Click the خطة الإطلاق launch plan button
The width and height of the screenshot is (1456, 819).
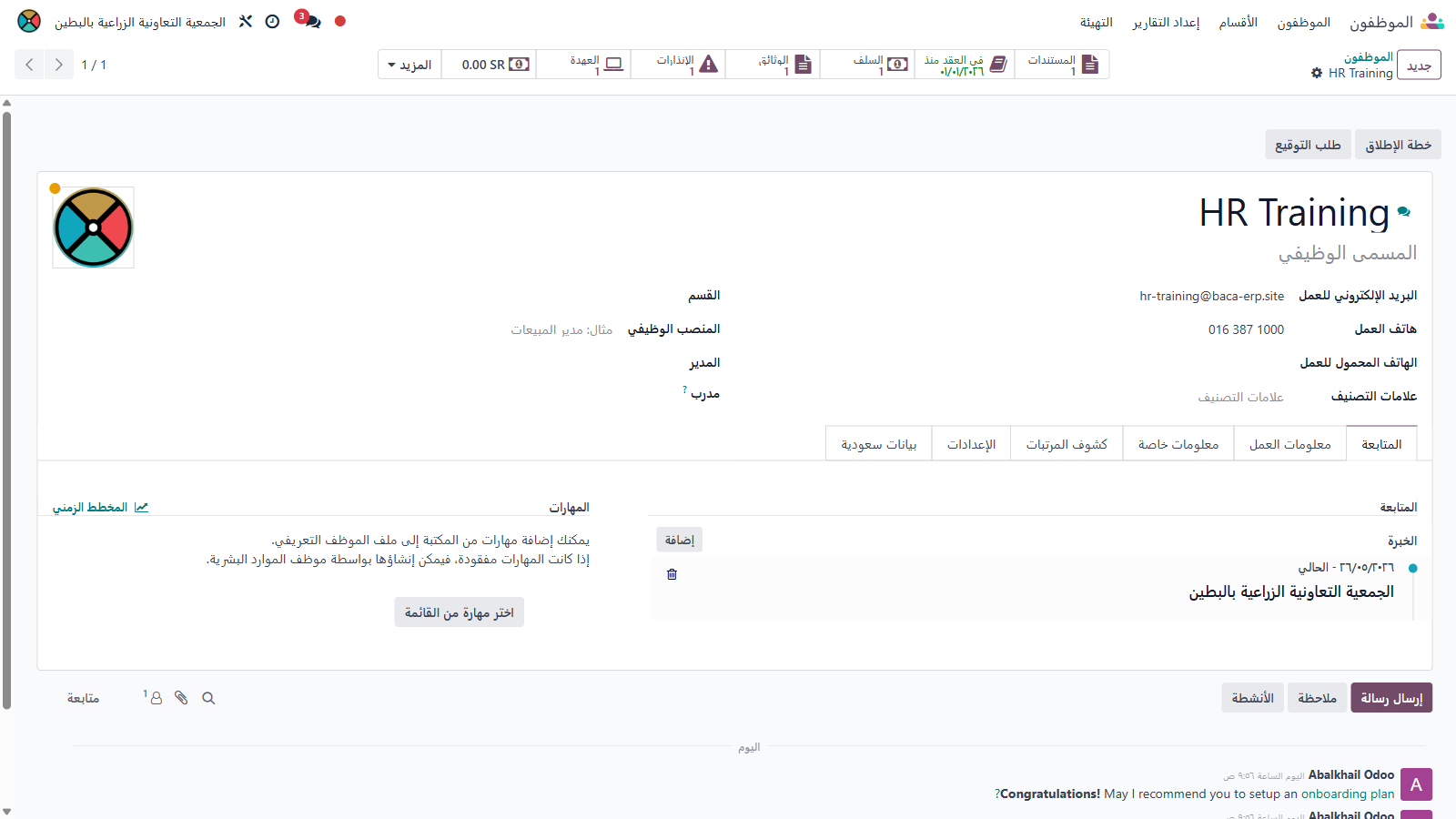point(1398,145)
